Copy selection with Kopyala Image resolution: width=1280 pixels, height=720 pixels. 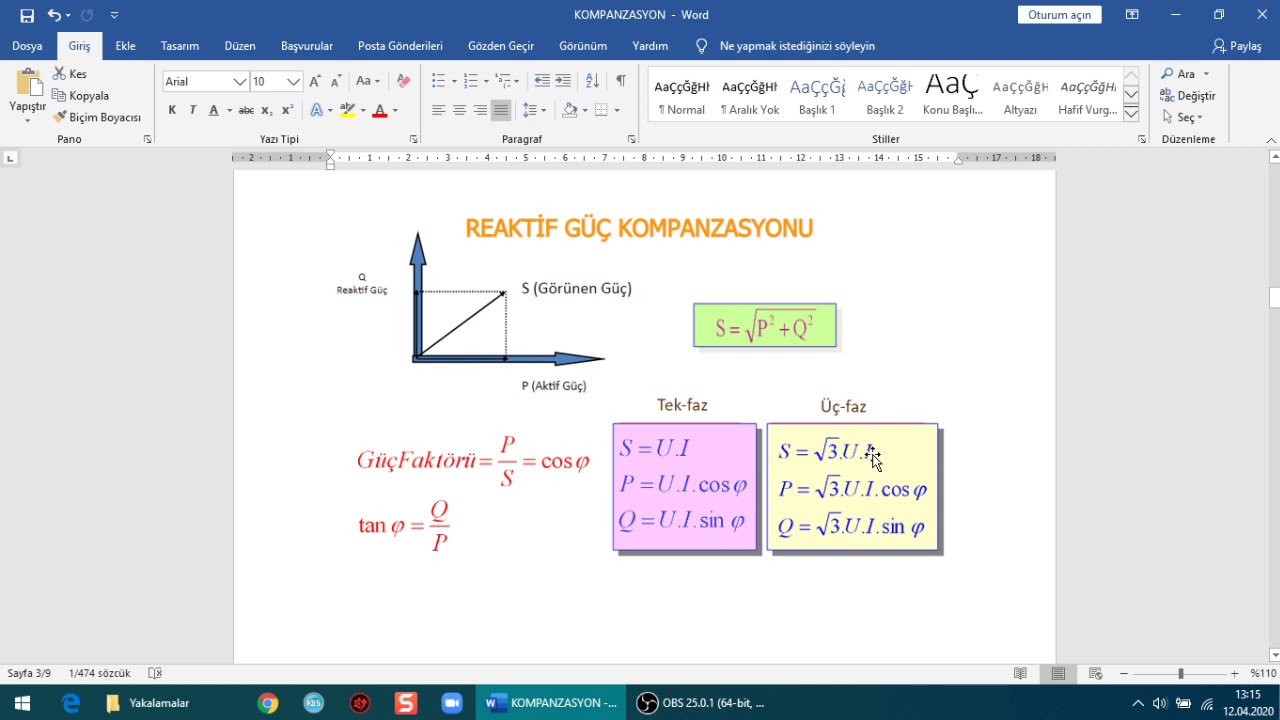pyautogui.click(x=80, y=96)
